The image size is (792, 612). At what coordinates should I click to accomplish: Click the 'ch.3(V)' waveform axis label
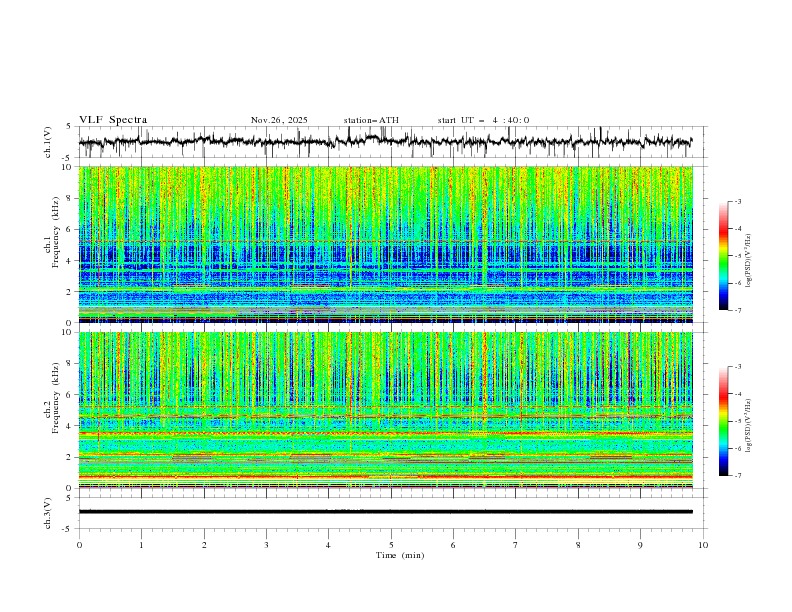coord(48,513)
